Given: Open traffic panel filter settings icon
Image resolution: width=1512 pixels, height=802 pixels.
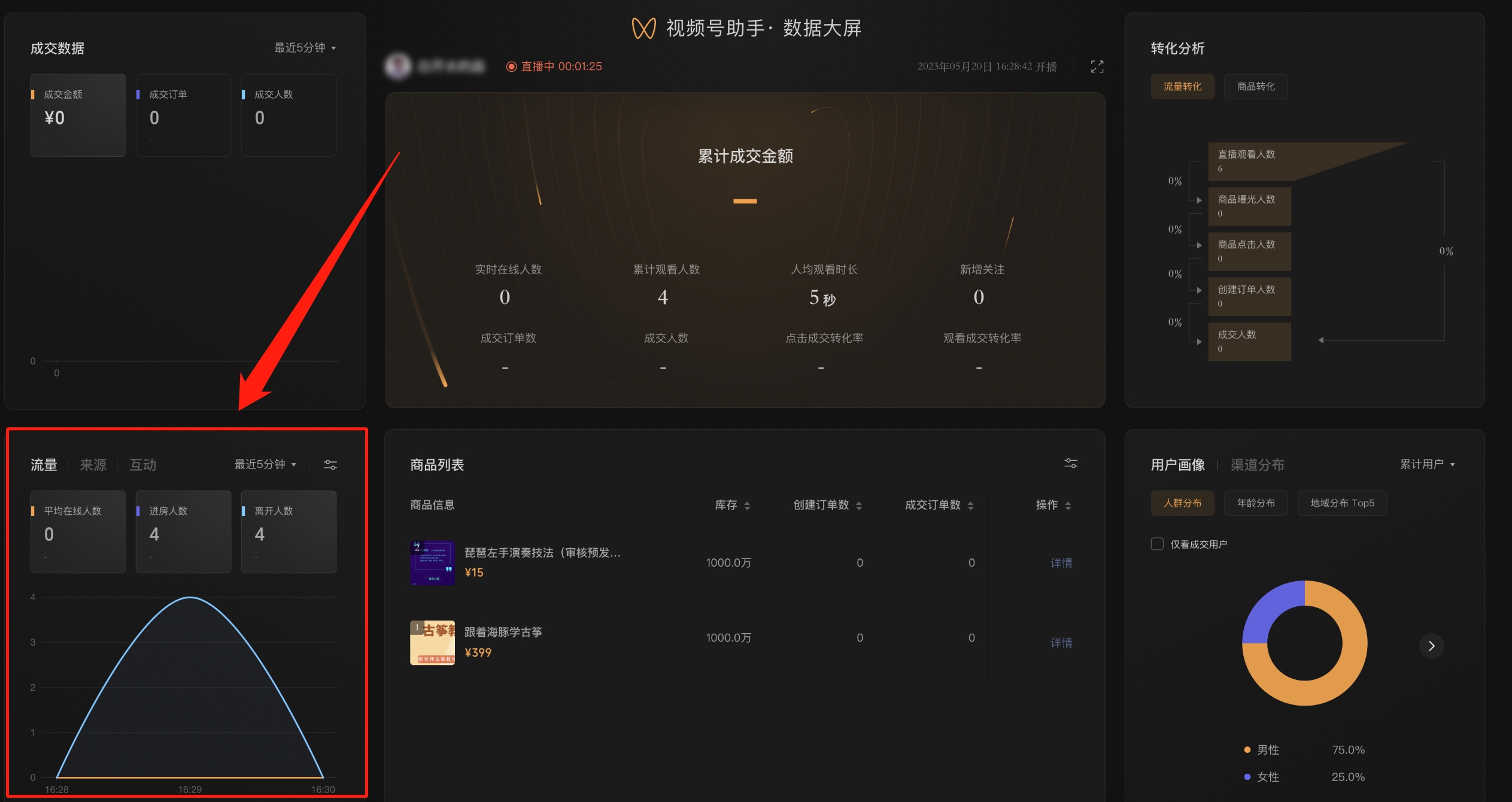Looking at the screenshot, I should point(330,465).
